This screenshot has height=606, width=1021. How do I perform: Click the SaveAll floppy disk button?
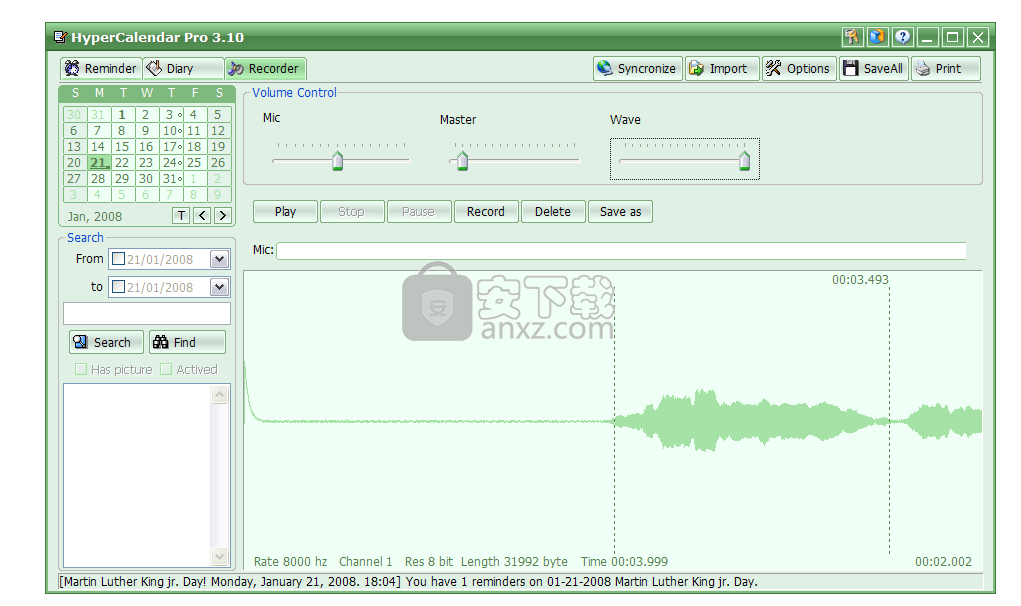874,68
